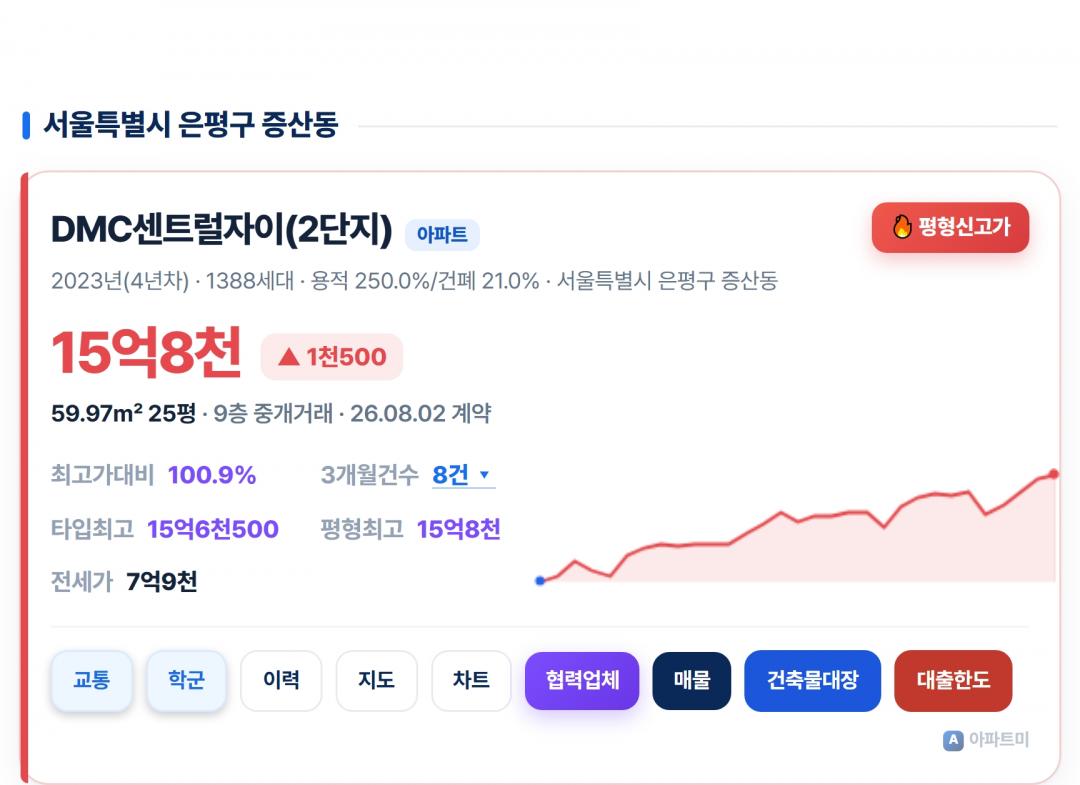Screen dimensions: 1080x785
Task: Open the 지도 map view
Action: click(376, 680)
